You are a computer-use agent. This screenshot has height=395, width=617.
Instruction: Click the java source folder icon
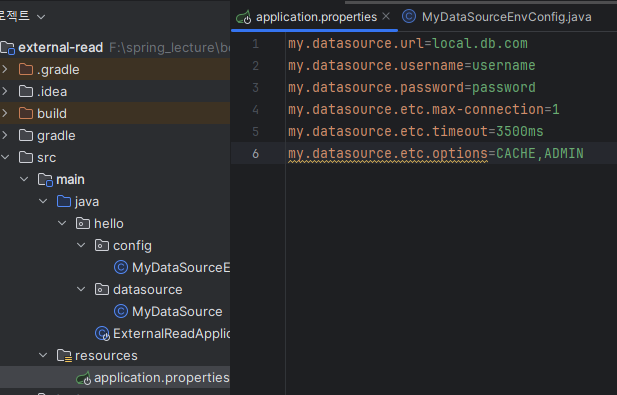[x=64, y=201]
